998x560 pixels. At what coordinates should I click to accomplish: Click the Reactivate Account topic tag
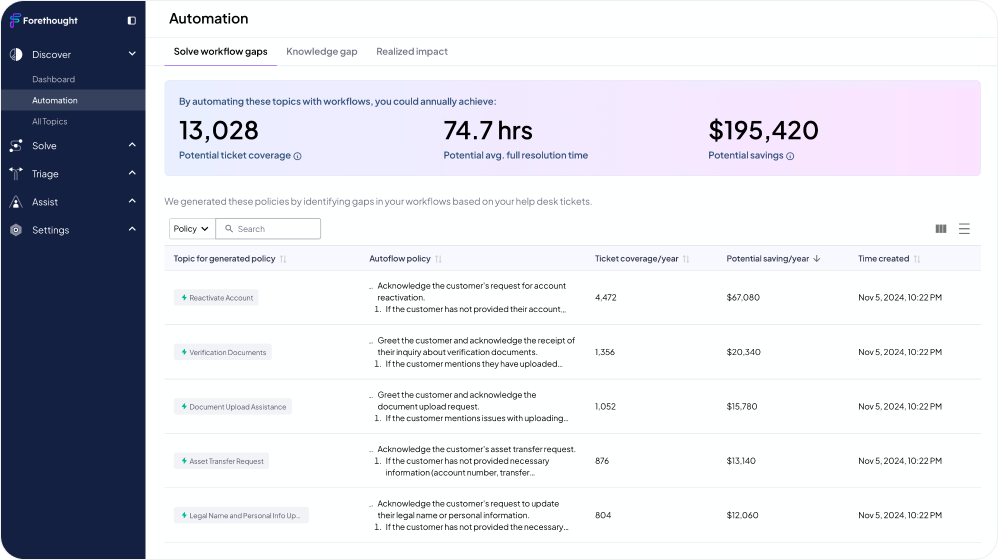(216, 298)
